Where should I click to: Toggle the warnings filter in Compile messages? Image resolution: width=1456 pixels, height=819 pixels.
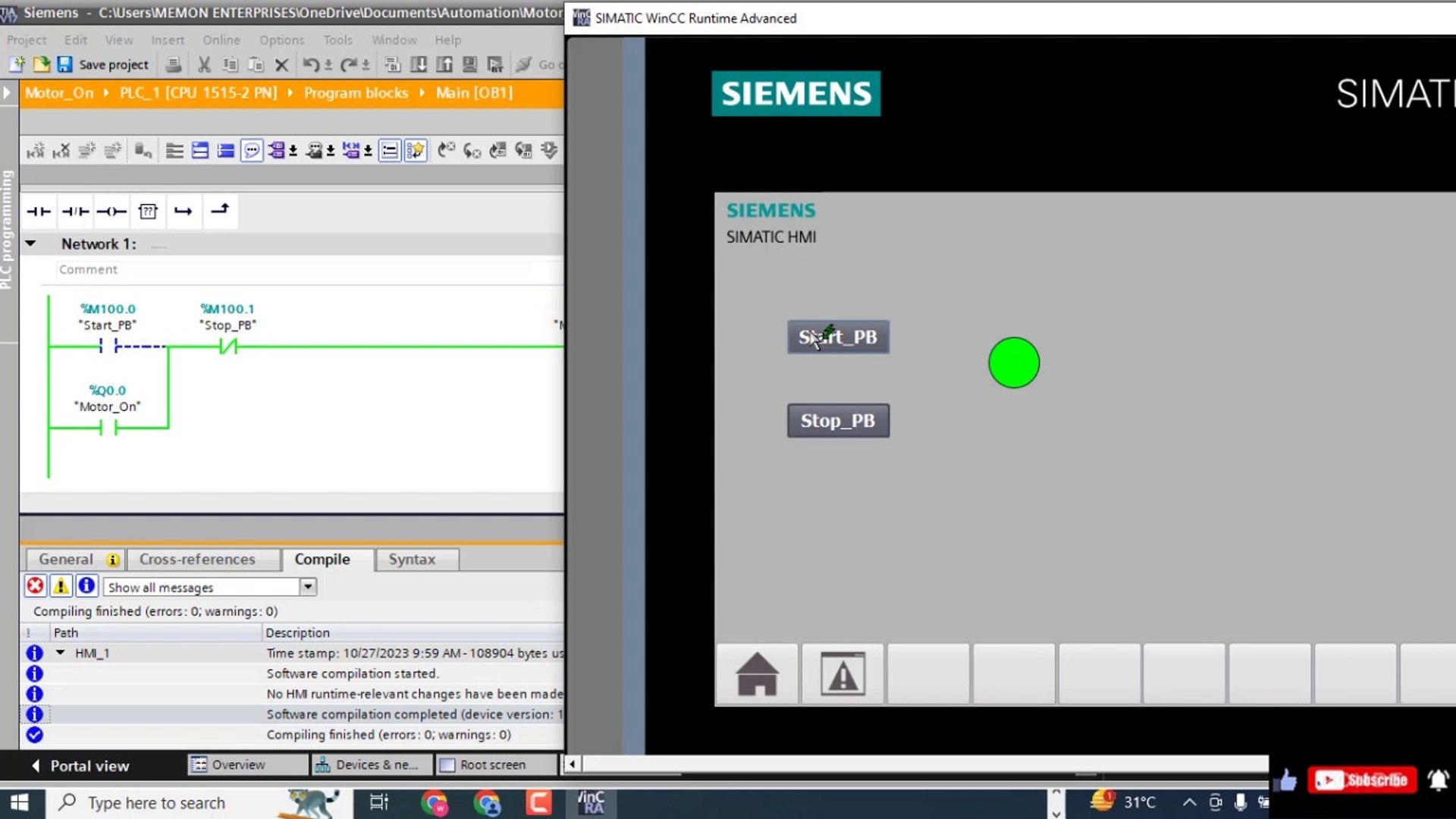[61, 585]
